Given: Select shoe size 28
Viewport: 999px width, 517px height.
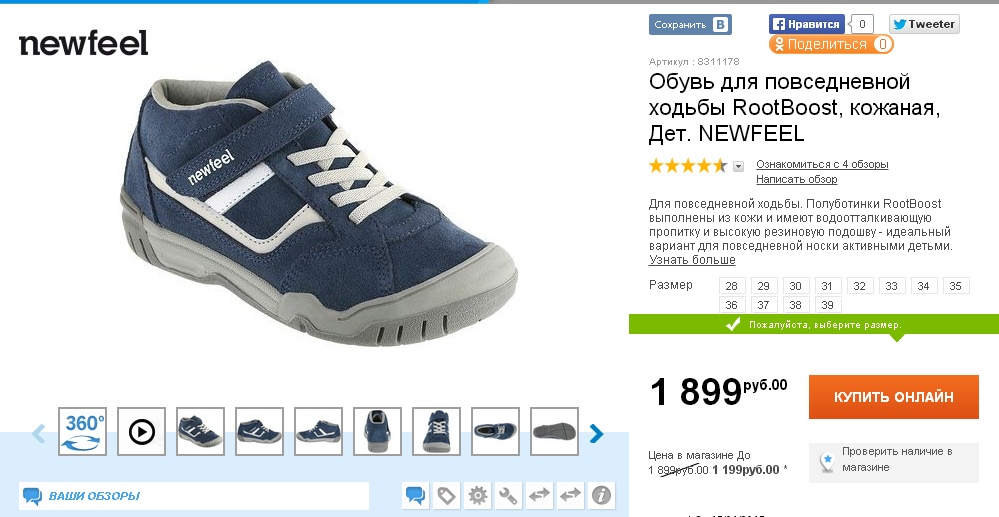Looking at the screenshot, I should [731, 286].
